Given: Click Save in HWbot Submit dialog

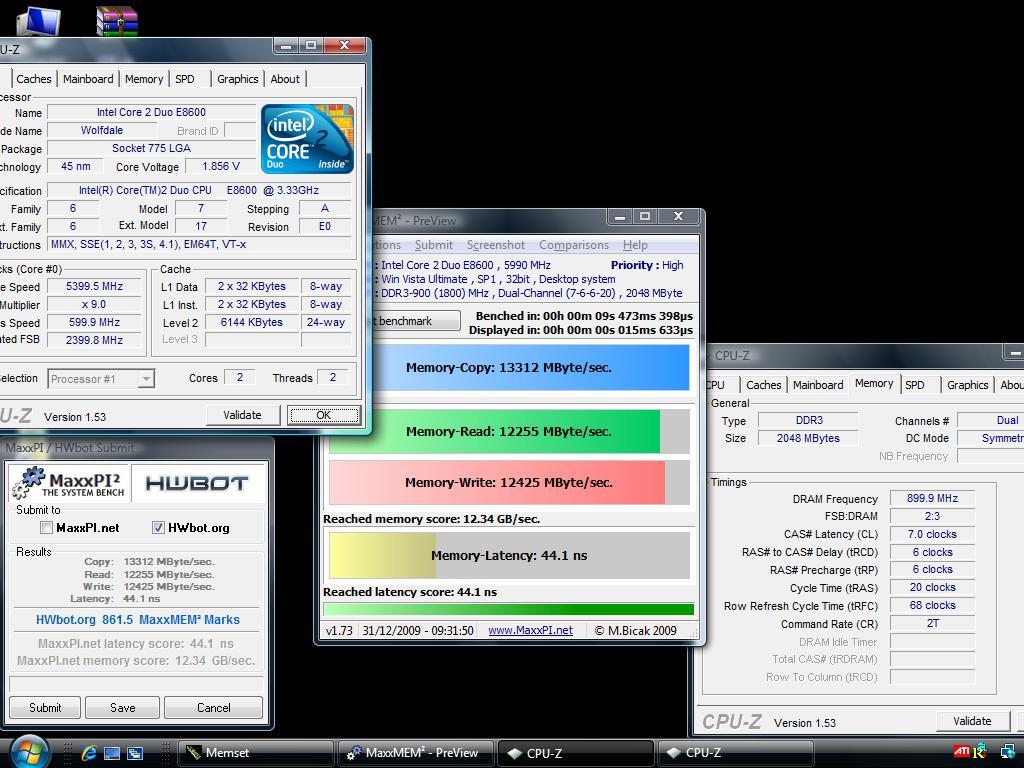Looking at the screenshot, I should (122, 708).
